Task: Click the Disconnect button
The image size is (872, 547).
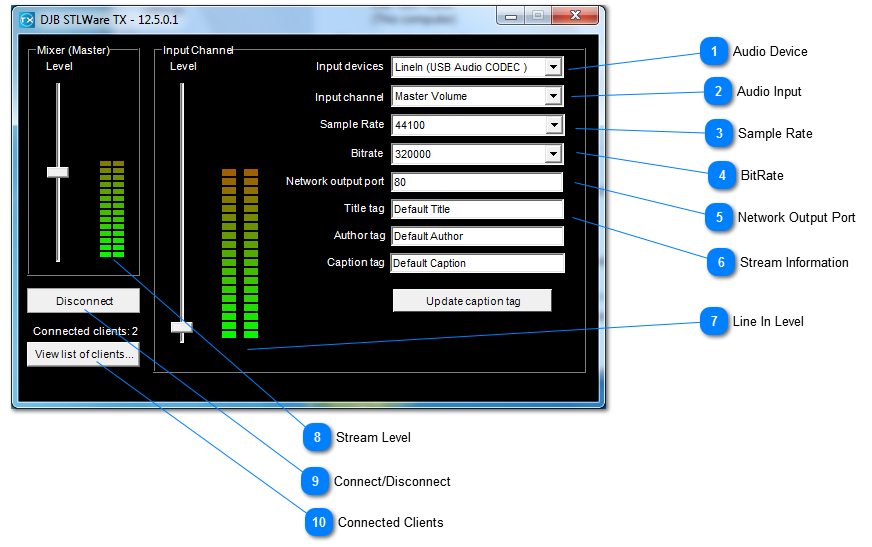Action: pyautogui.click(x=84, y=301)
